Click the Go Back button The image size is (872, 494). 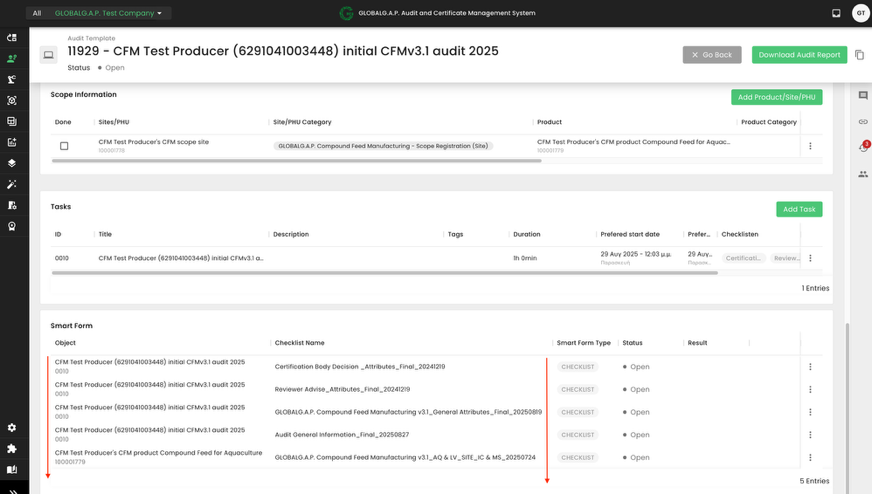point(711,55)
